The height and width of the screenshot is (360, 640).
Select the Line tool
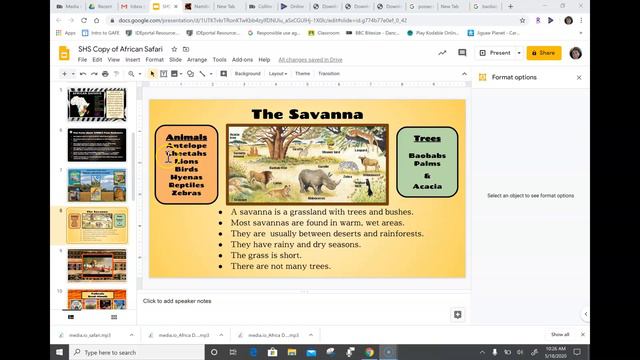pos(202,74)
